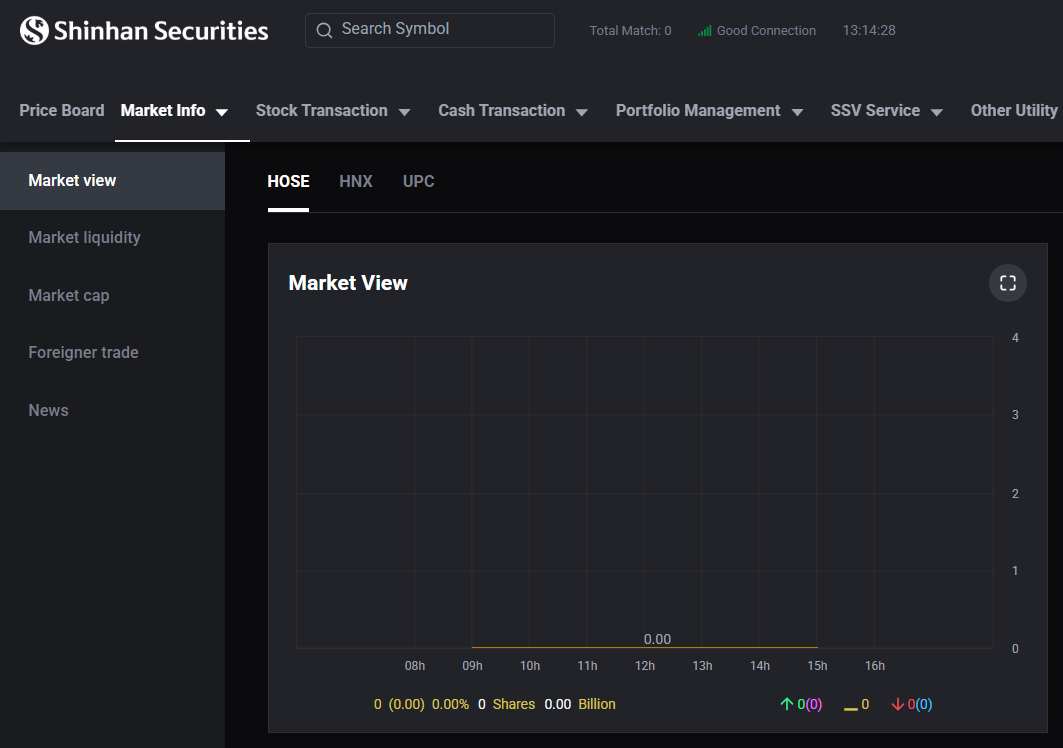Click the red down-arrow losers indicator

pos(897,705)
